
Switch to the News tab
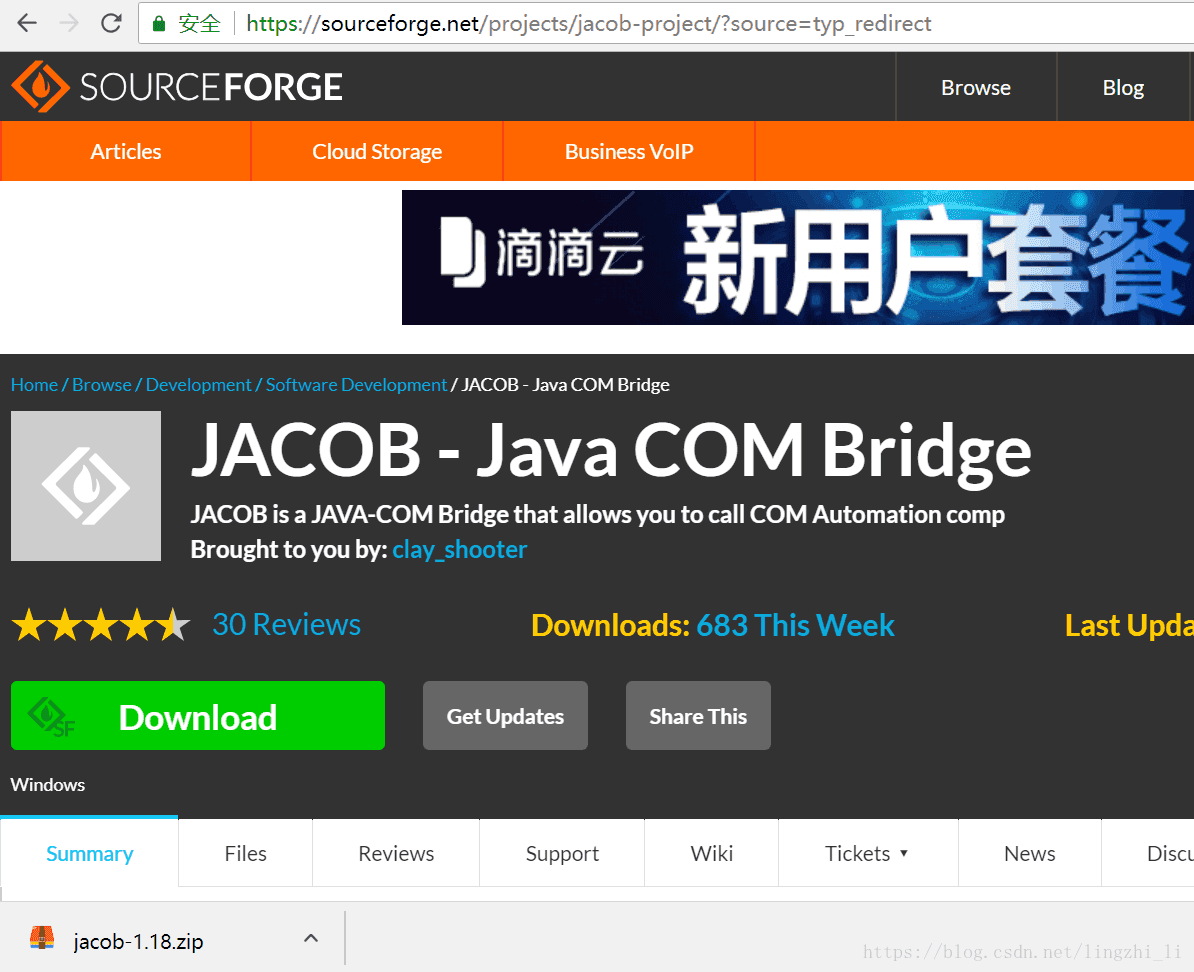pos(1030,853)
